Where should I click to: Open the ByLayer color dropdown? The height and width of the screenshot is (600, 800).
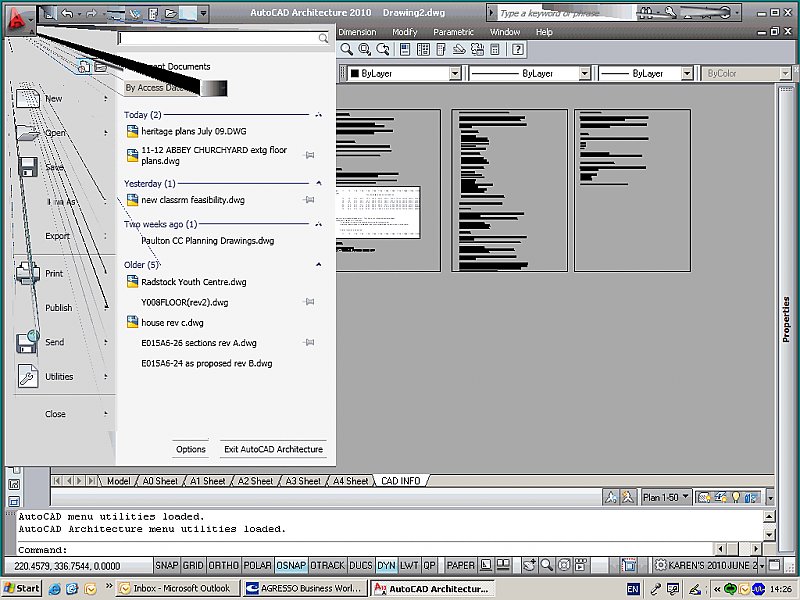pos(455,72)
